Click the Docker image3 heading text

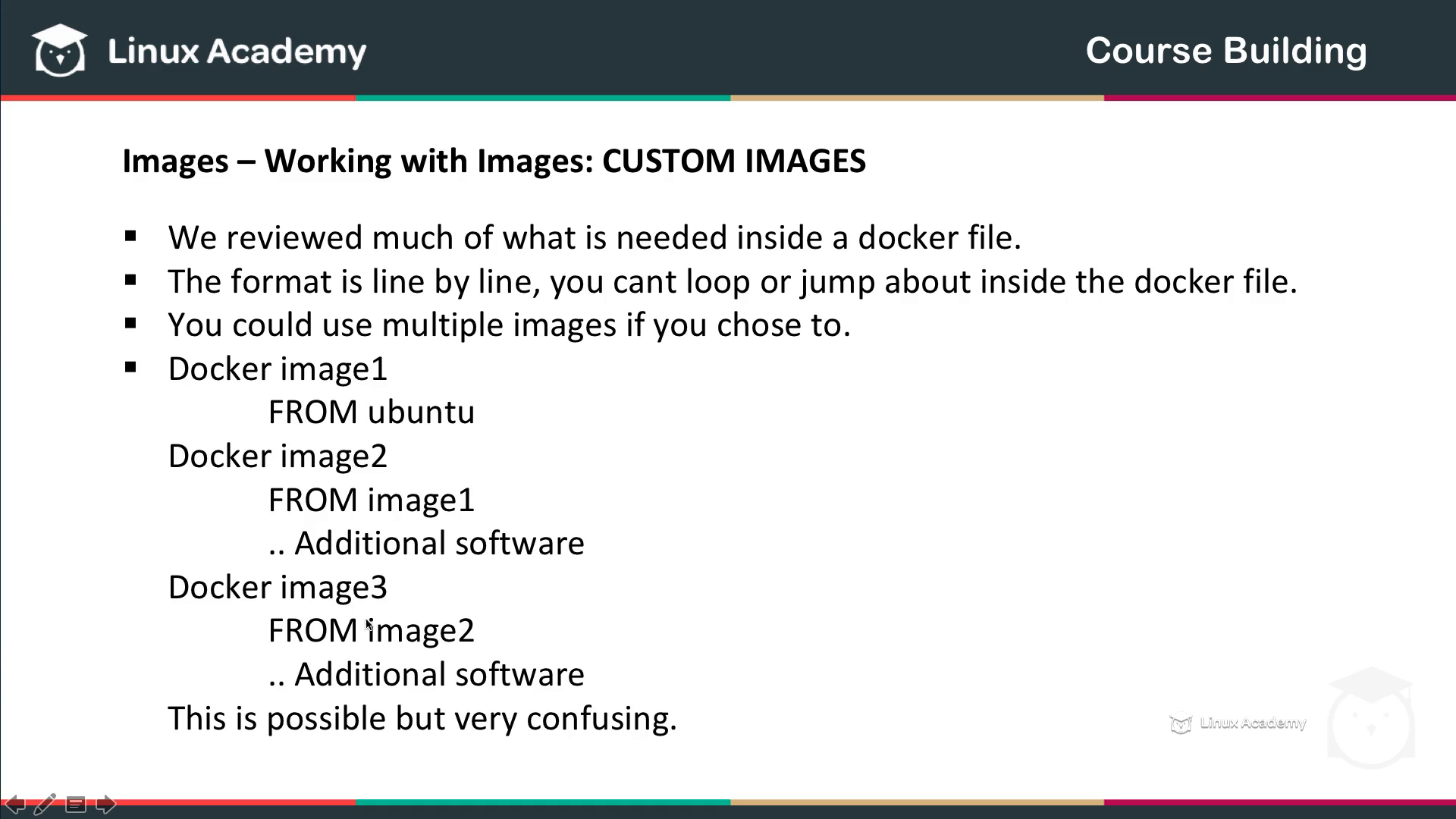pyautogui.click(x=278, y=588)
